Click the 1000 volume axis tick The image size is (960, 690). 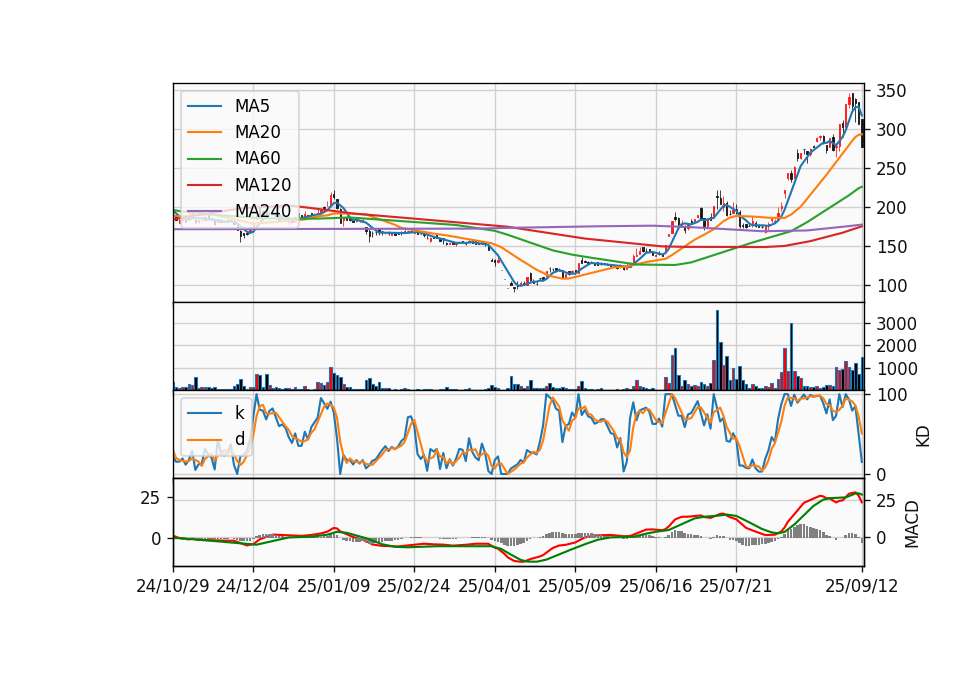(896, 369)
